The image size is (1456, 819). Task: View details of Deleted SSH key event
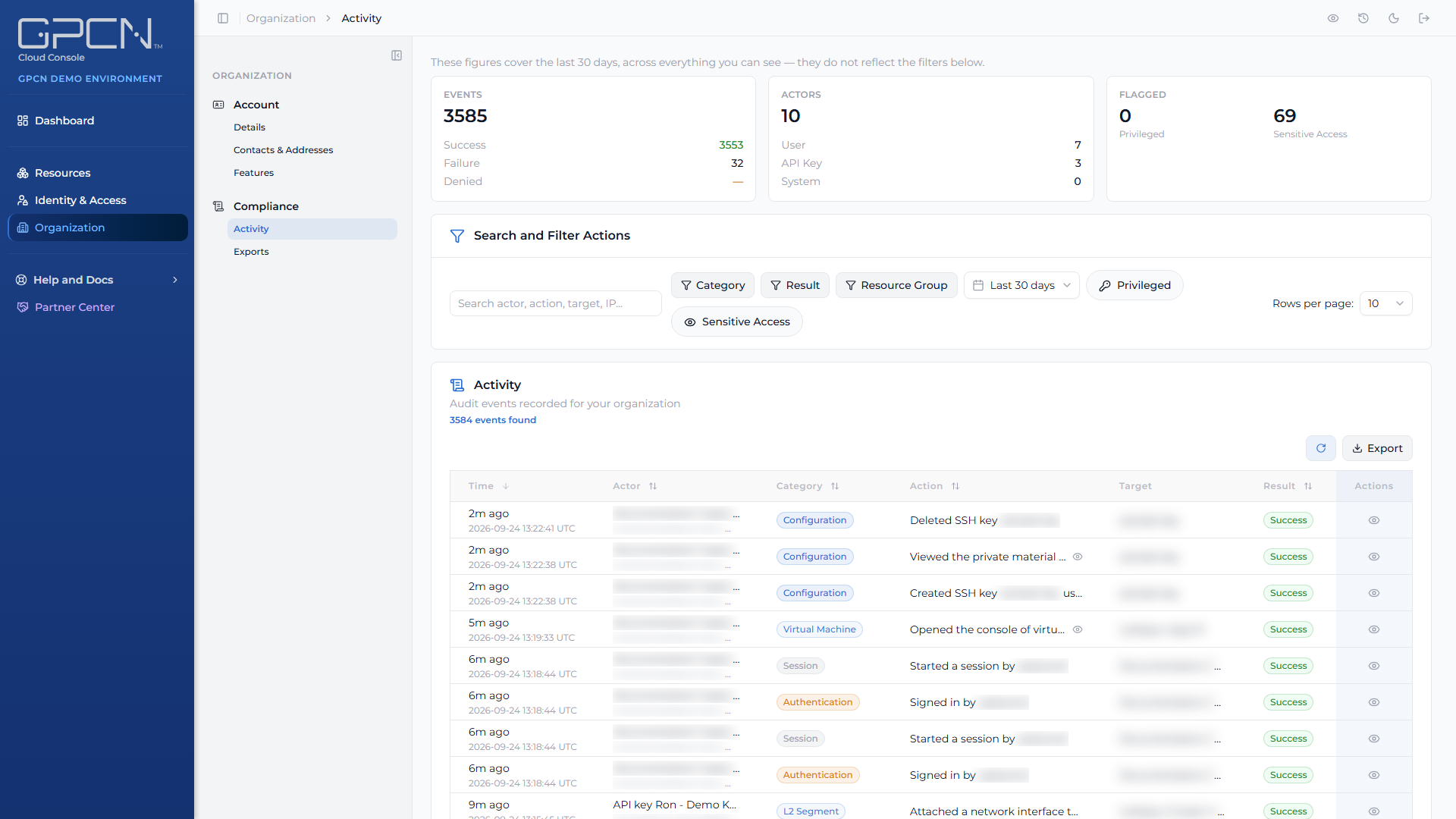[x=1374, y=520]
